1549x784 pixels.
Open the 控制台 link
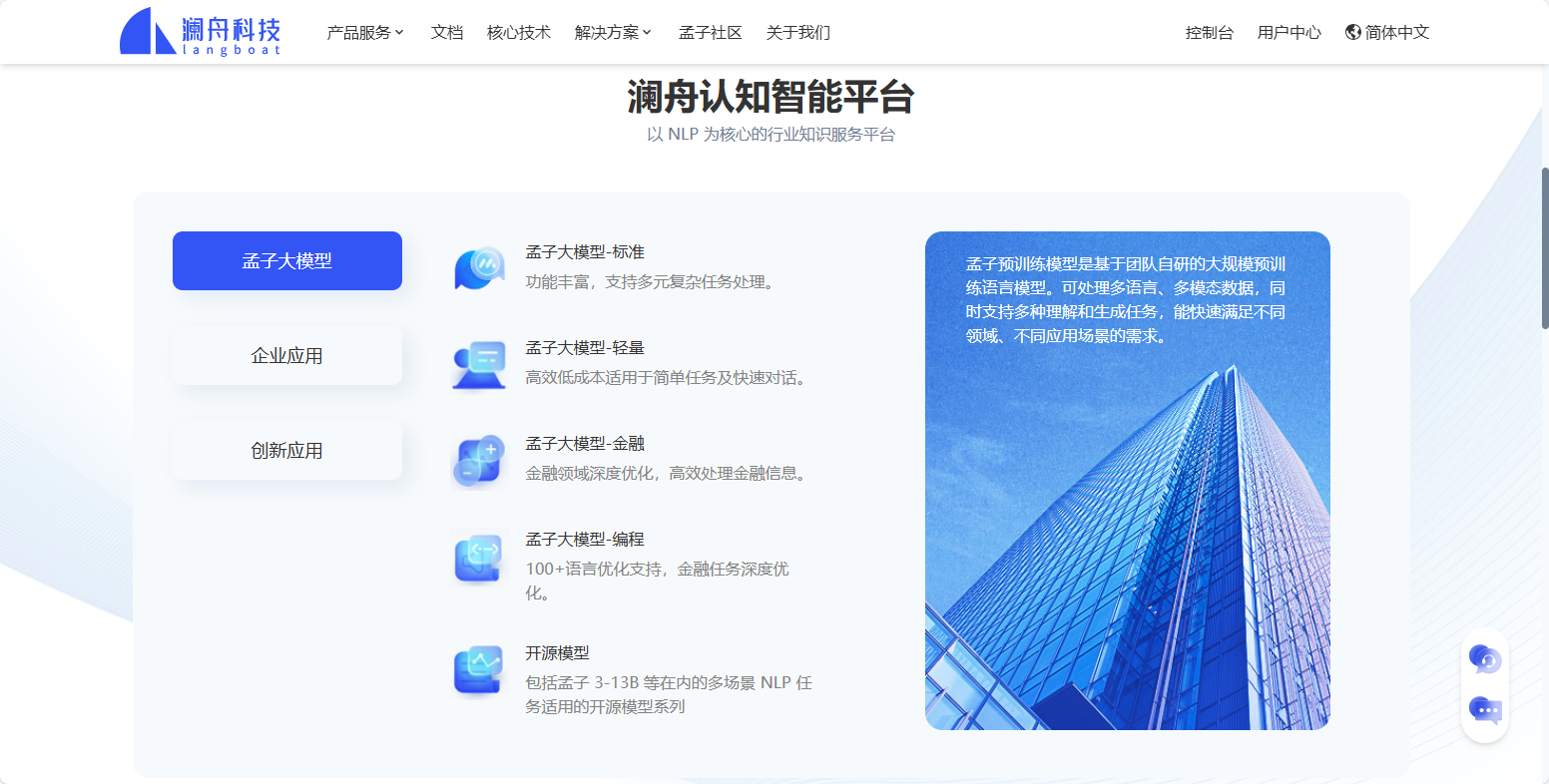tap(1210, 32)
